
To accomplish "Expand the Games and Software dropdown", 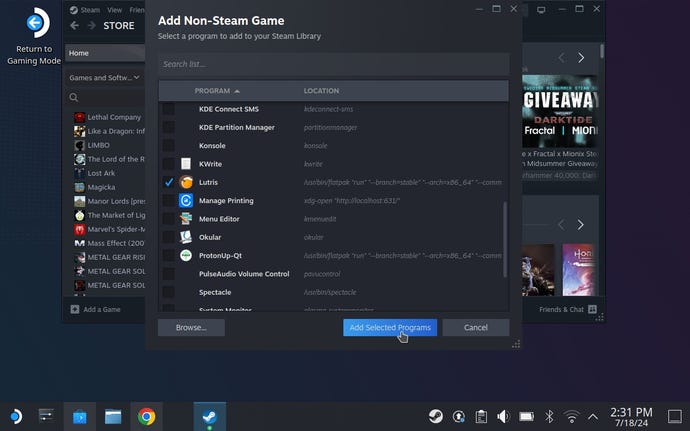I will (x=105, y=77).
